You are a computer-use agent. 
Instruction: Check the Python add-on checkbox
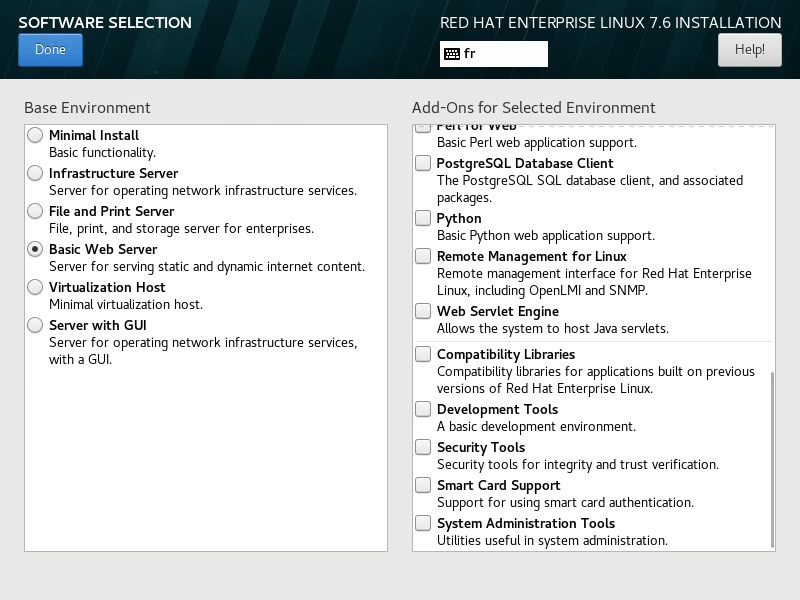tap(422, 218)
